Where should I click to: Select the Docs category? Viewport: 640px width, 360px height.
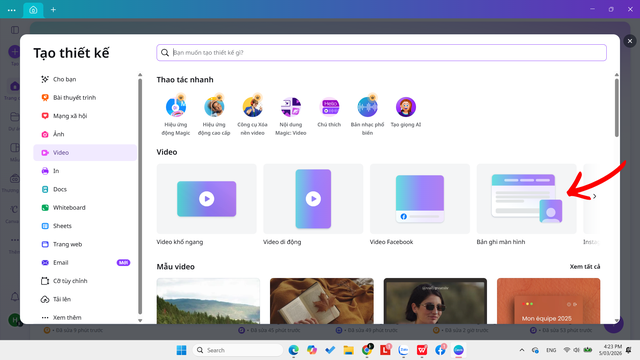tap(85, 189)
